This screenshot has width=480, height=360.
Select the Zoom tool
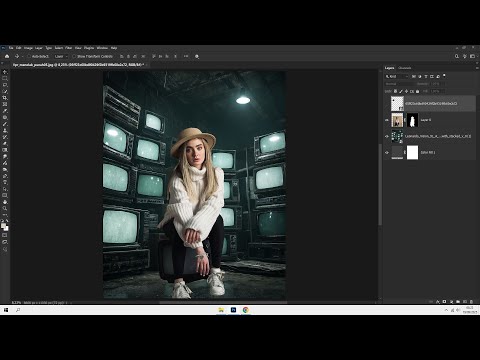(x=5, y=208)
